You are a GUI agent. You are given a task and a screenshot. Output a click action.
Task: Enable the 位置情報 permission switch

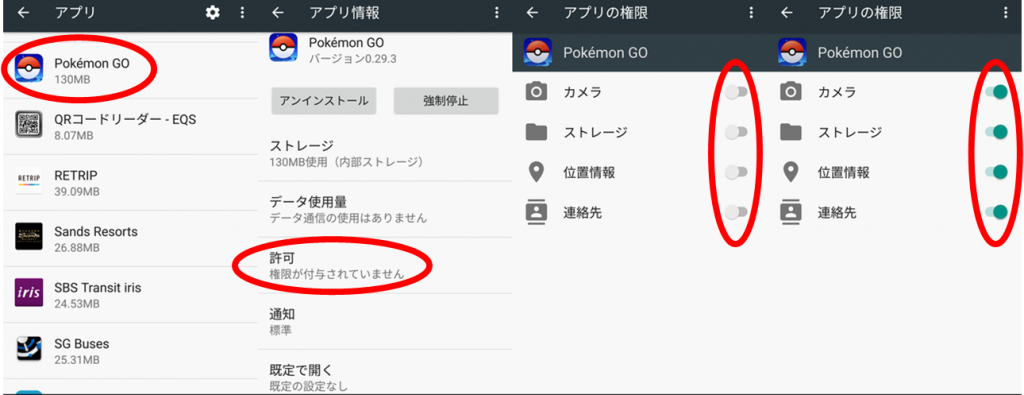(x=736, y=172)
